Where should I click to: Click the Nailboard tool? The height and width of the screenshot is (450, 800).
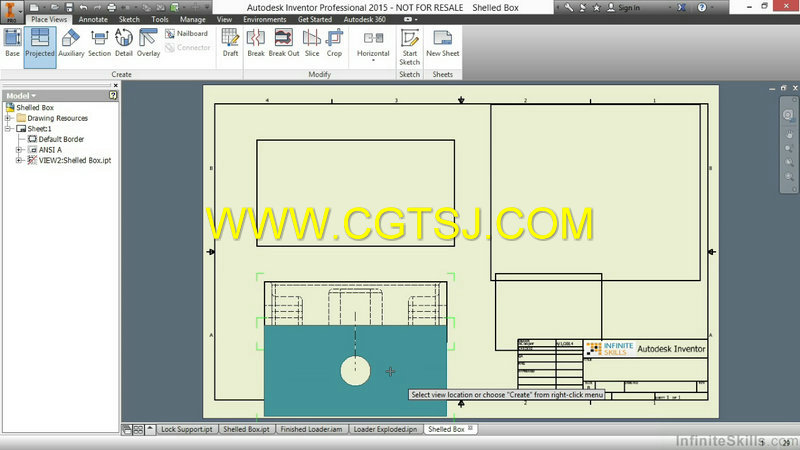coord(186,34)
